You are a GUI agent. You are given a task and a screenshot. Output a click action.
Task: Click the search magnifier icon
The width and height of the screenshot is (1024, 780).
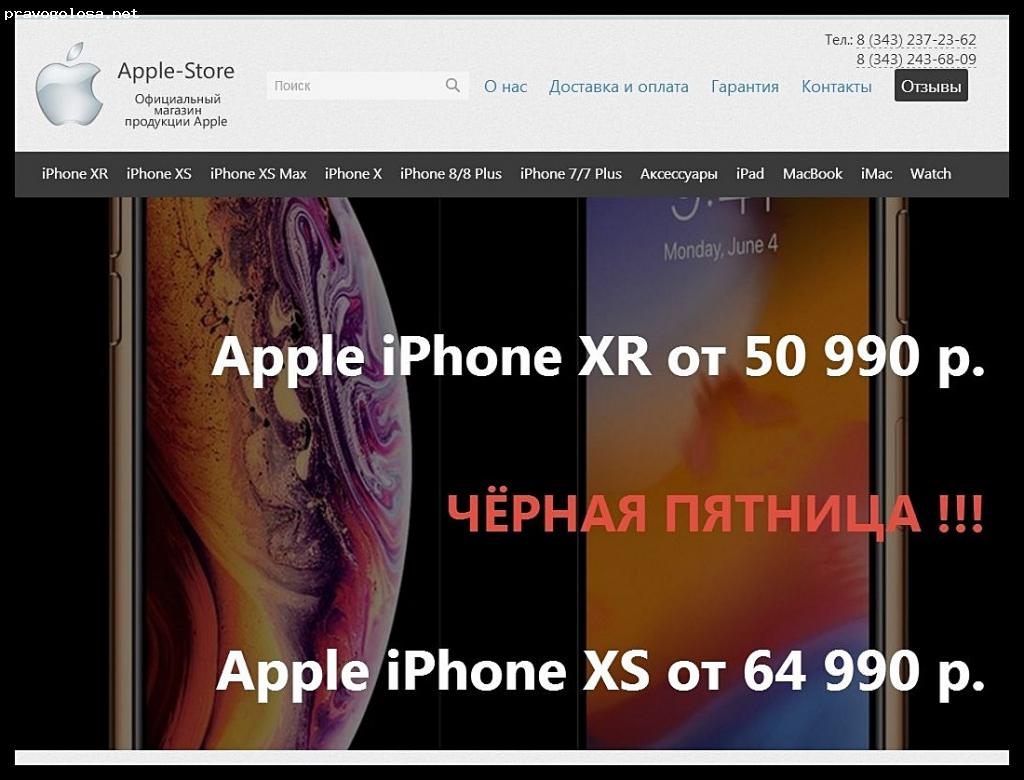coord(453,86)
